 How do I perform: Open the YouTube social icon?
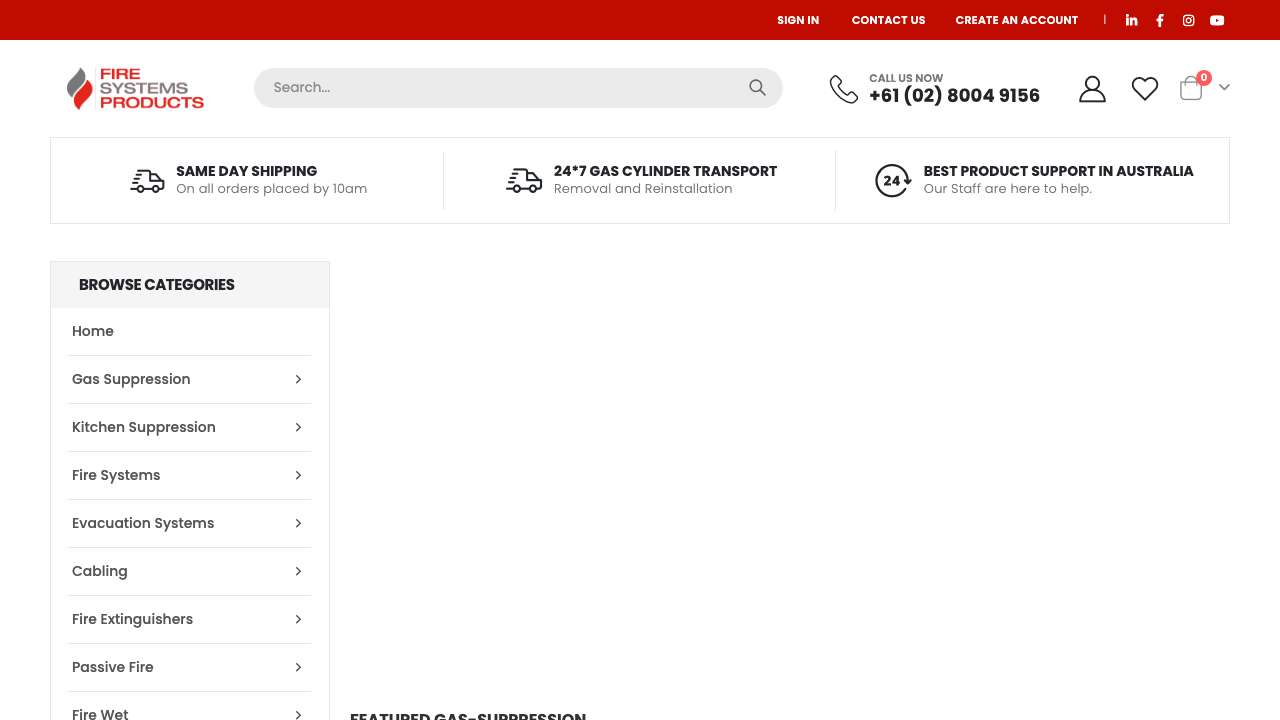pos(1217,20)
